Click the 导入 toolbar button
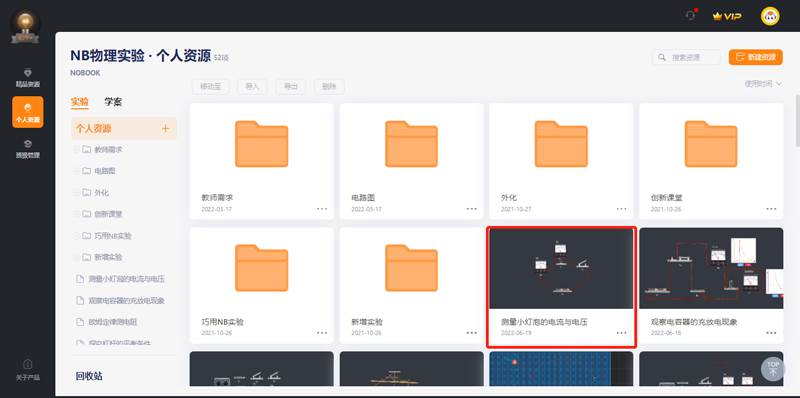 (x=253, y=86)
